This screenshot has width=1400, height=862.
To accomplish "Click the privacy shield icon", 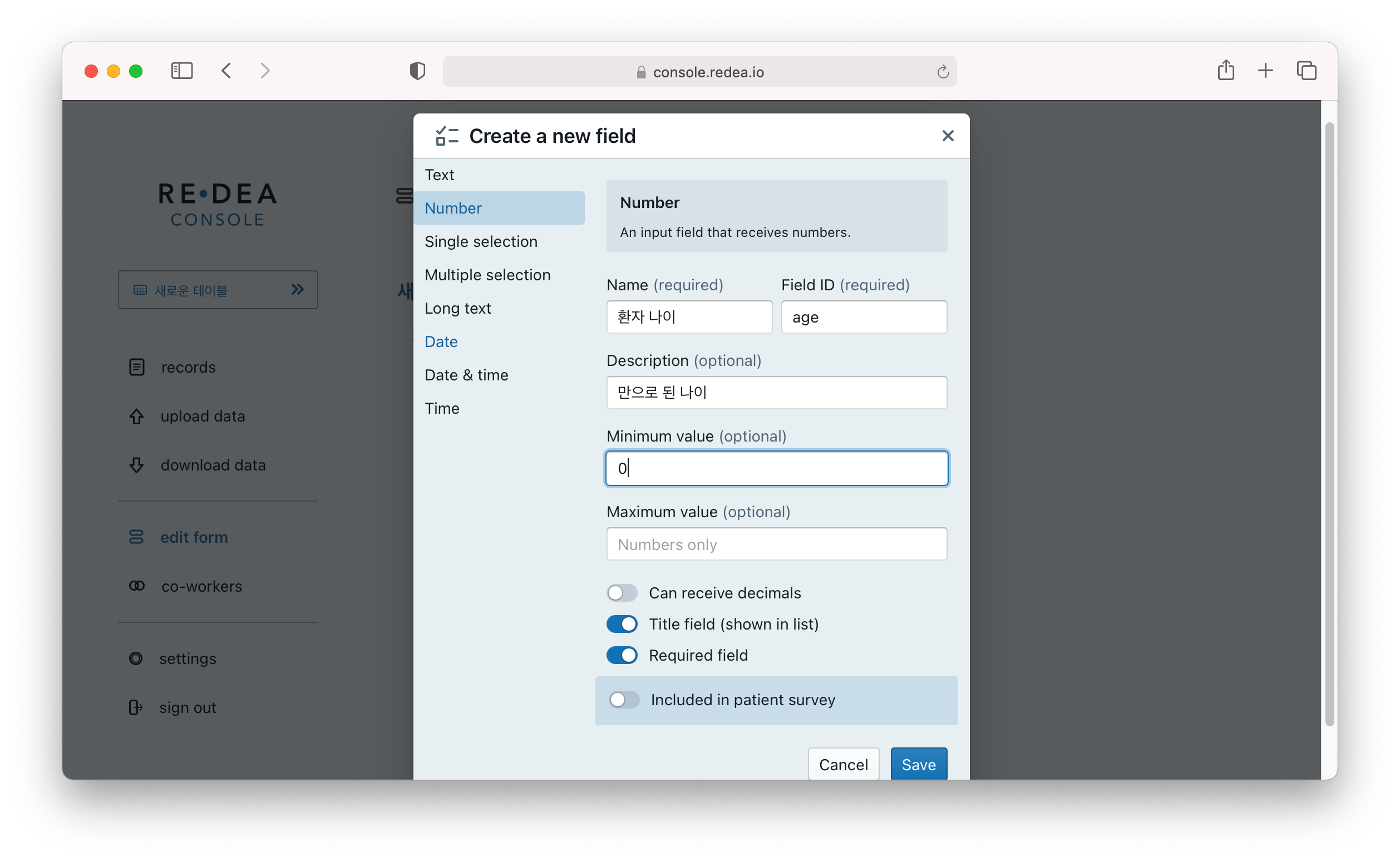I will 417,71.
